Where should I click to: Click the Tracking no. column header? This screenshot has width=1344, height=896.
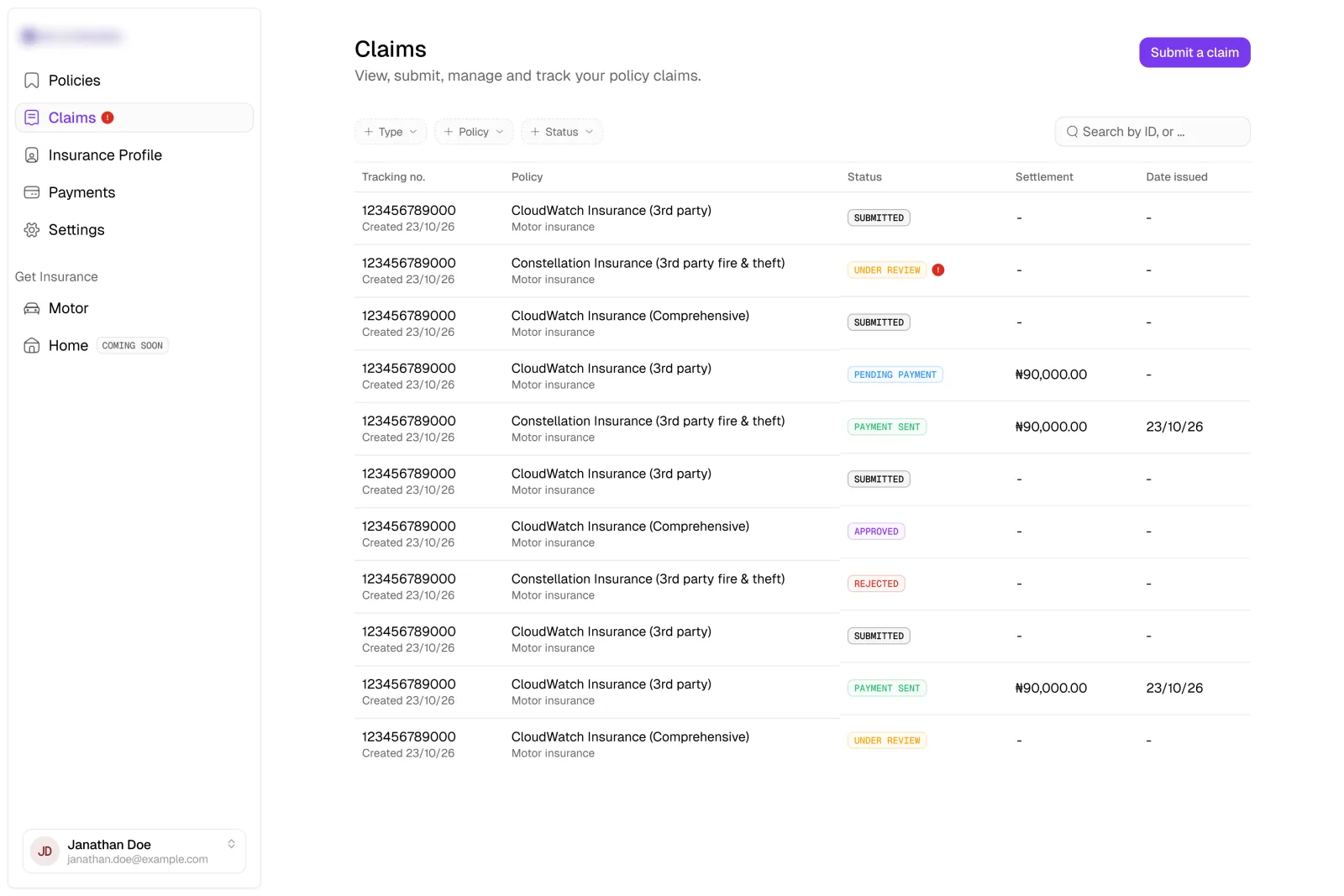click(x=393, y=177)
